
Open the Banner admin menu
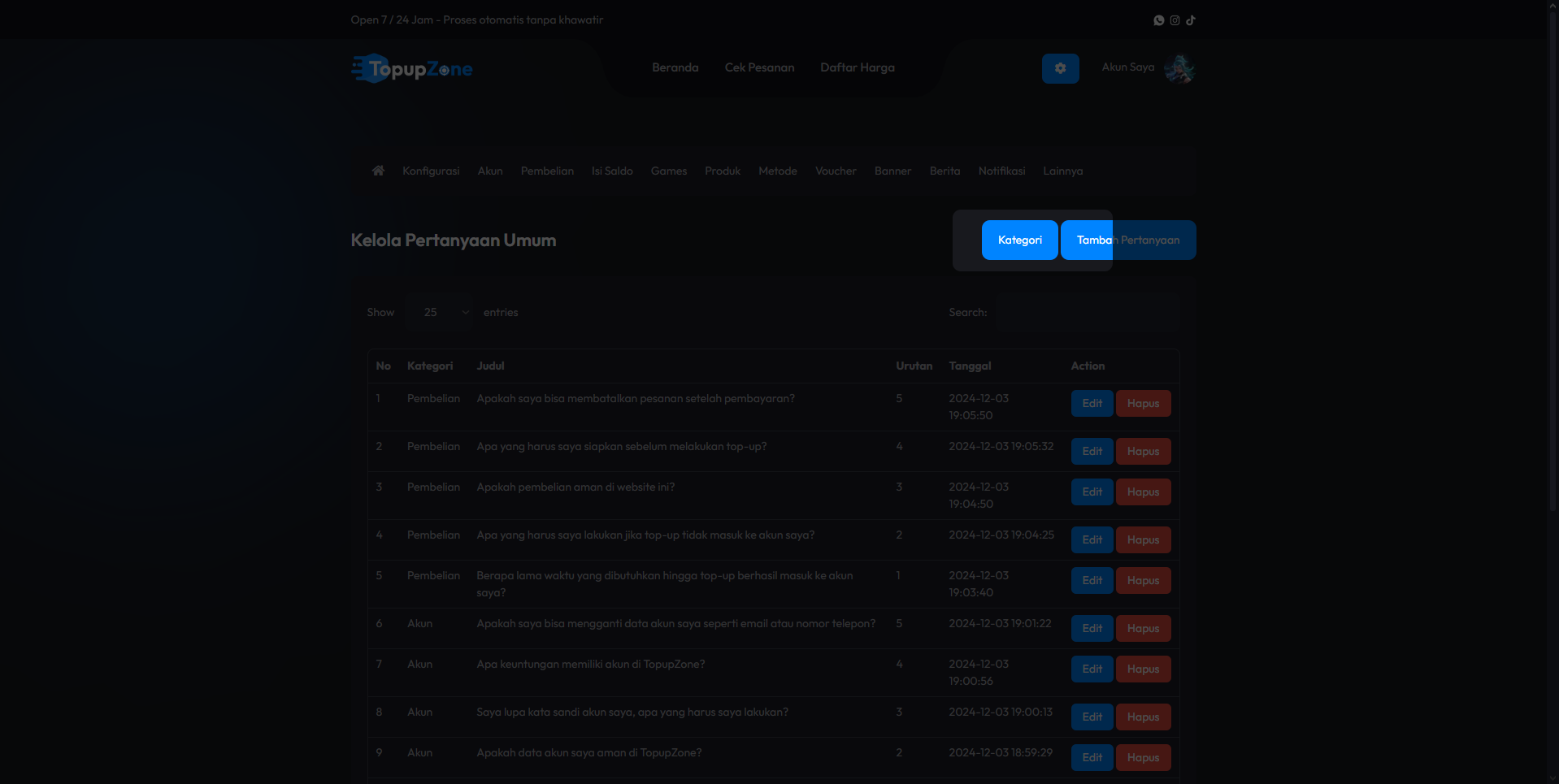pos(892,171)
